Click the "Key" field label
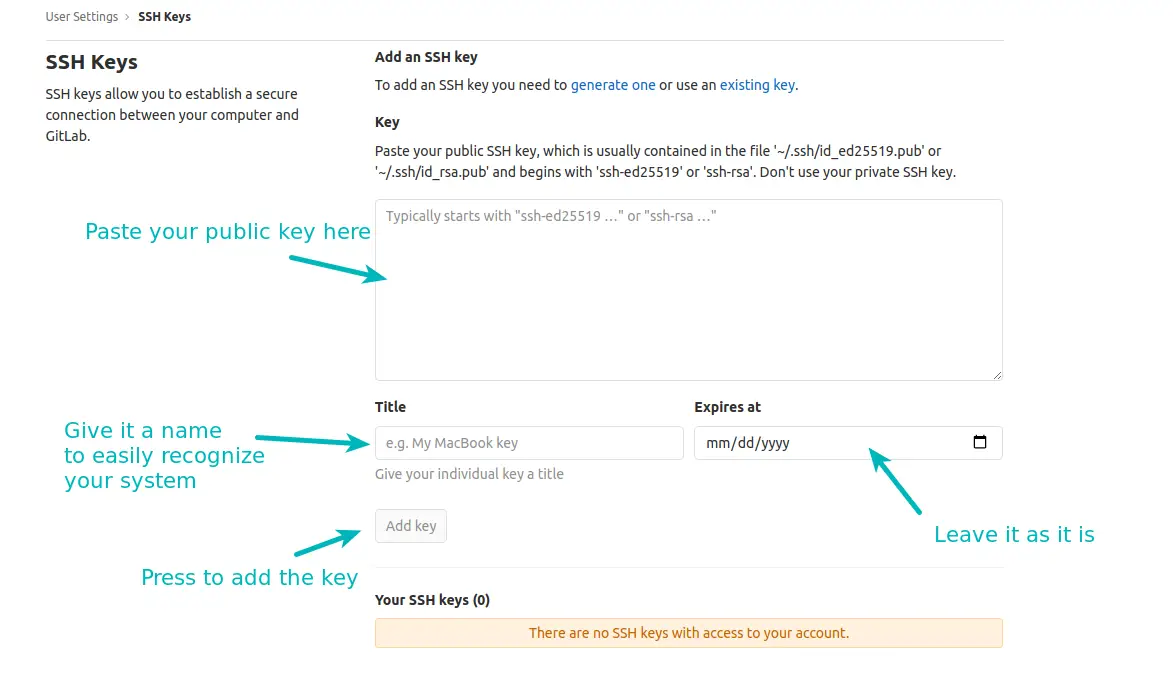Viewport: 1173px width, 698px height. coord(387,122)
